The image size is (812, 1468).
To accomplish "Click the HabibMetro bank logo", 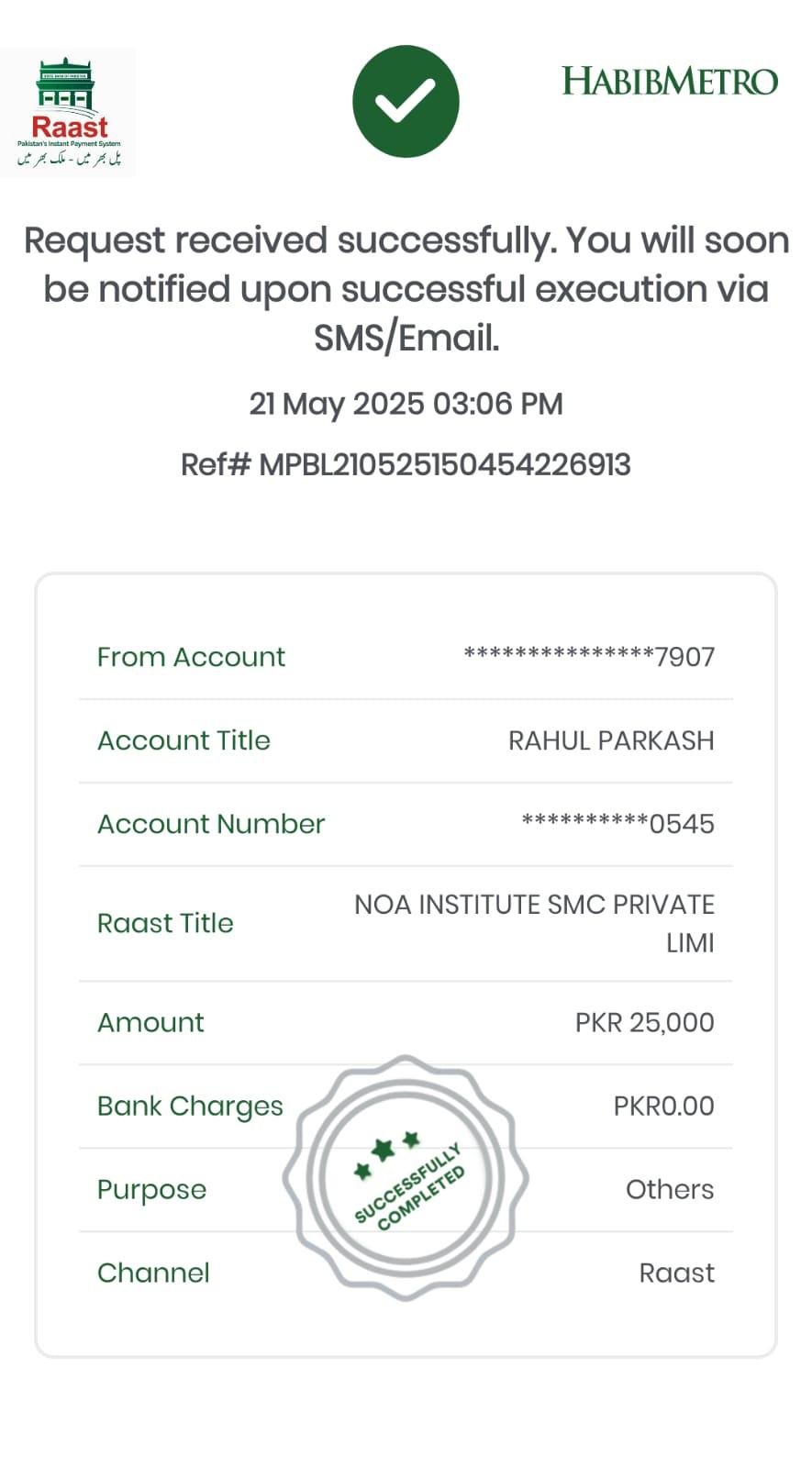I will click(669, 82).
